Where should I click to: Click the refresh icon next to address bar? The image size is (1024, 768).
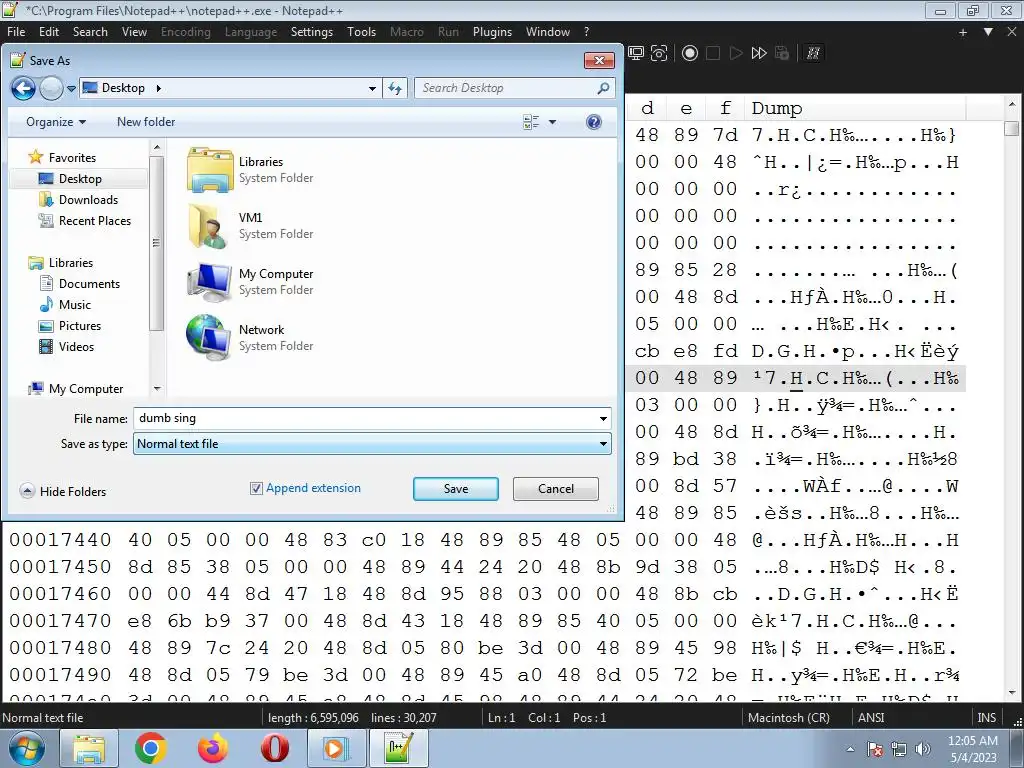pyautogui.click(x=395, y=88)
